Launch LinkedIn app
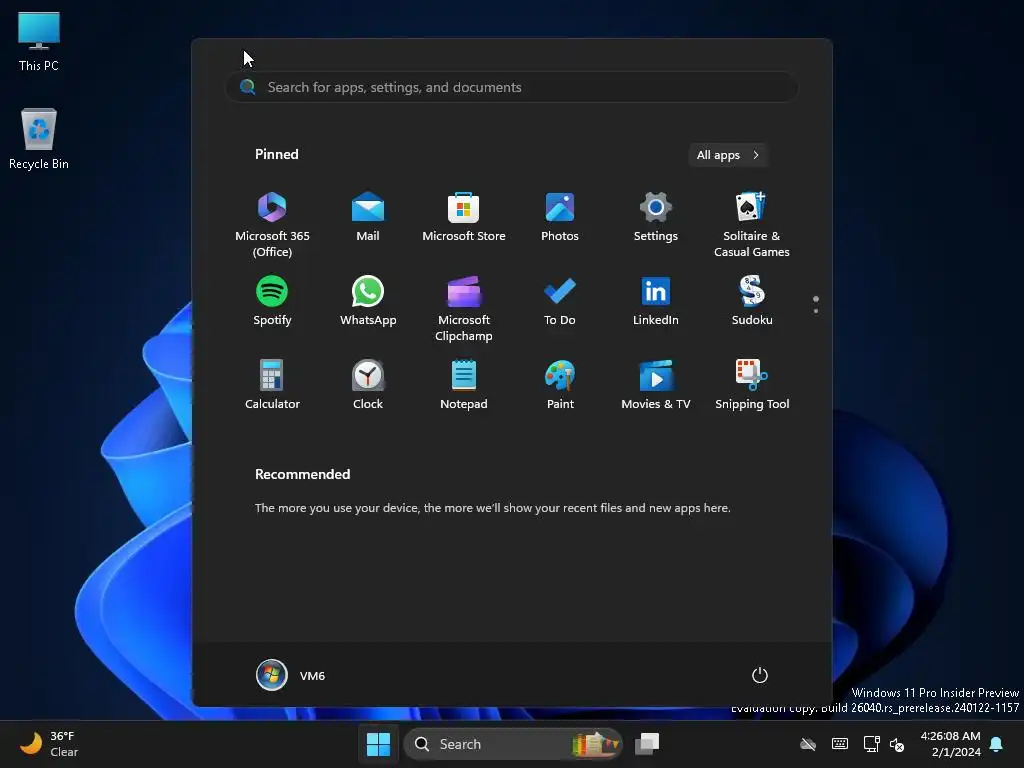Screen dimensions: 1024x768 pos(656,301)
